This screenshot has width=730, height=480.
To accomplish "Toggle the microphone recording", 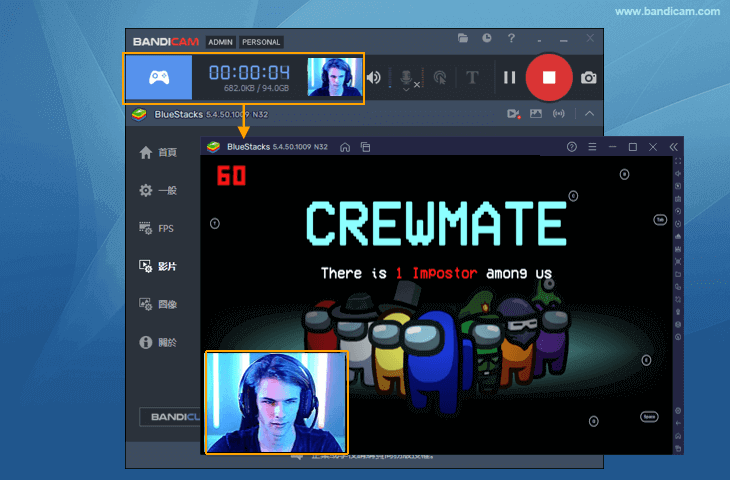I will point(407,78).
